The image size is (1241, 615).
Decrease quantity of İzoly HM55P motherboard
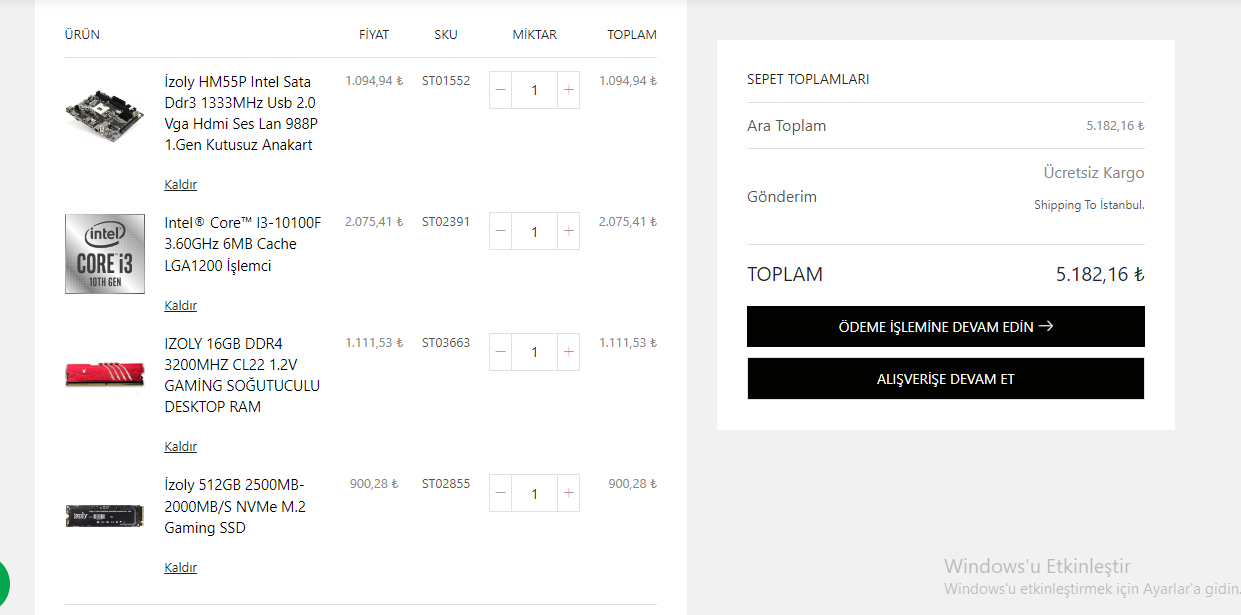pyautogui.click(x=500, y=90)
